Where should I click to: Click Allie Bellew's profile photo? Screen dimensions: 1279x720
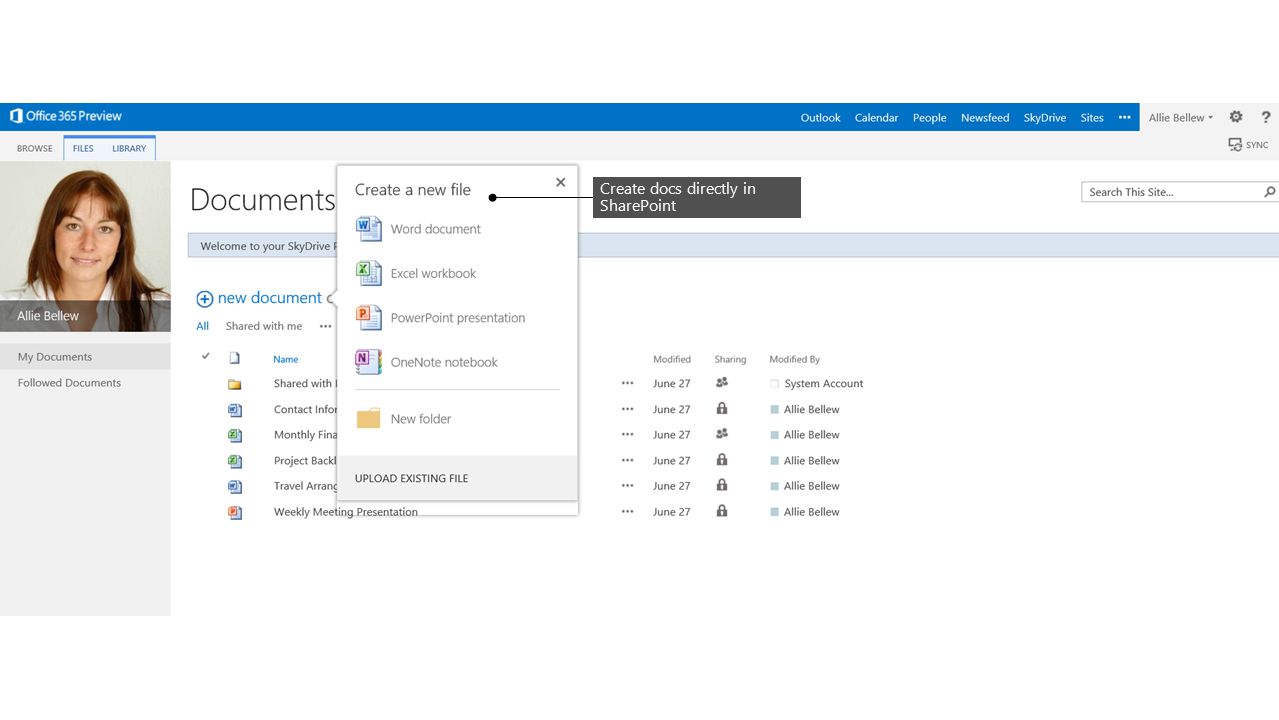coord(85,247)
